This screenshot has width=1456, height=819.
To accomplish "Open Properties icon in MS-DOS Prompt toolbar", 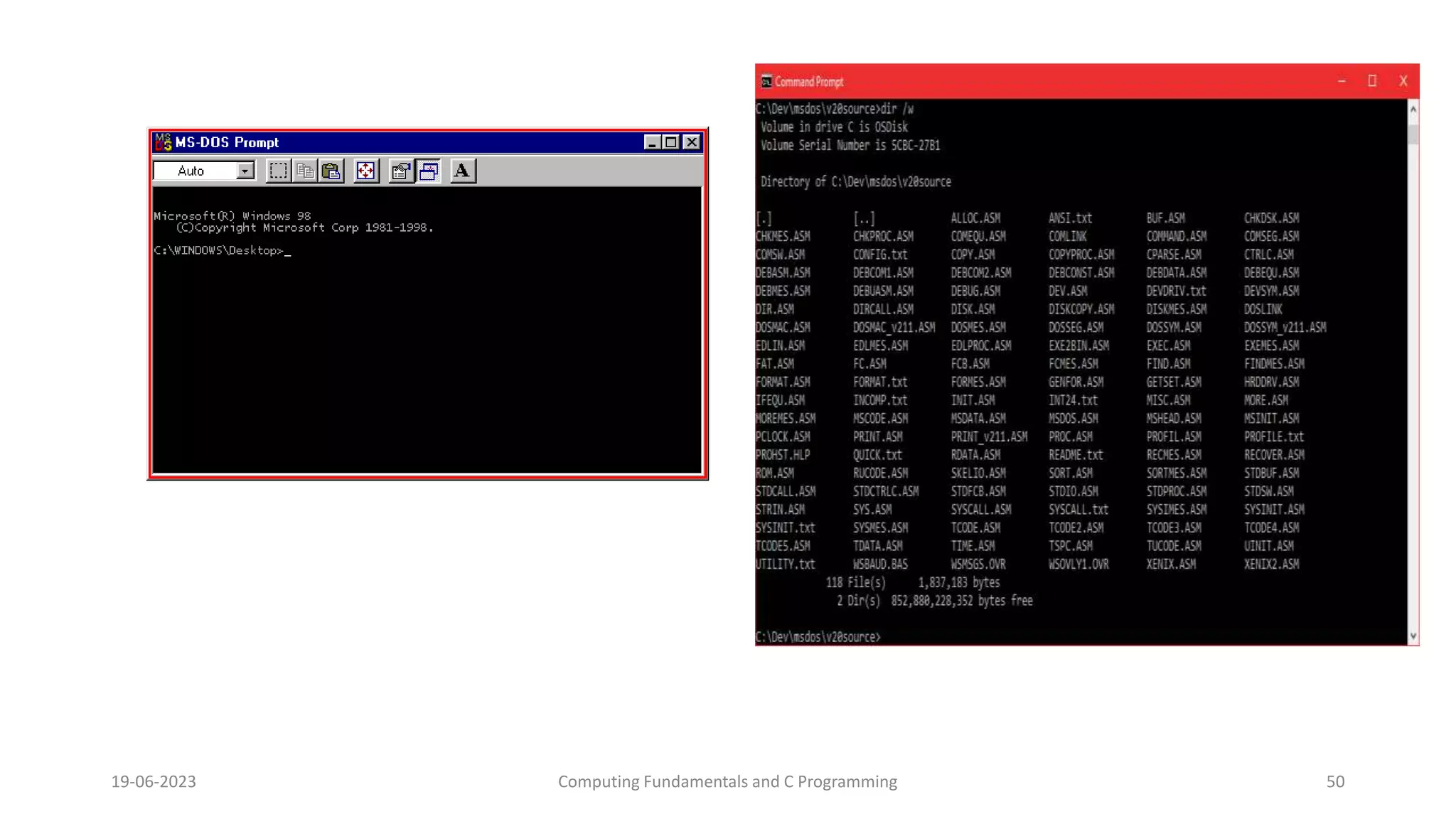I will 401,171.
